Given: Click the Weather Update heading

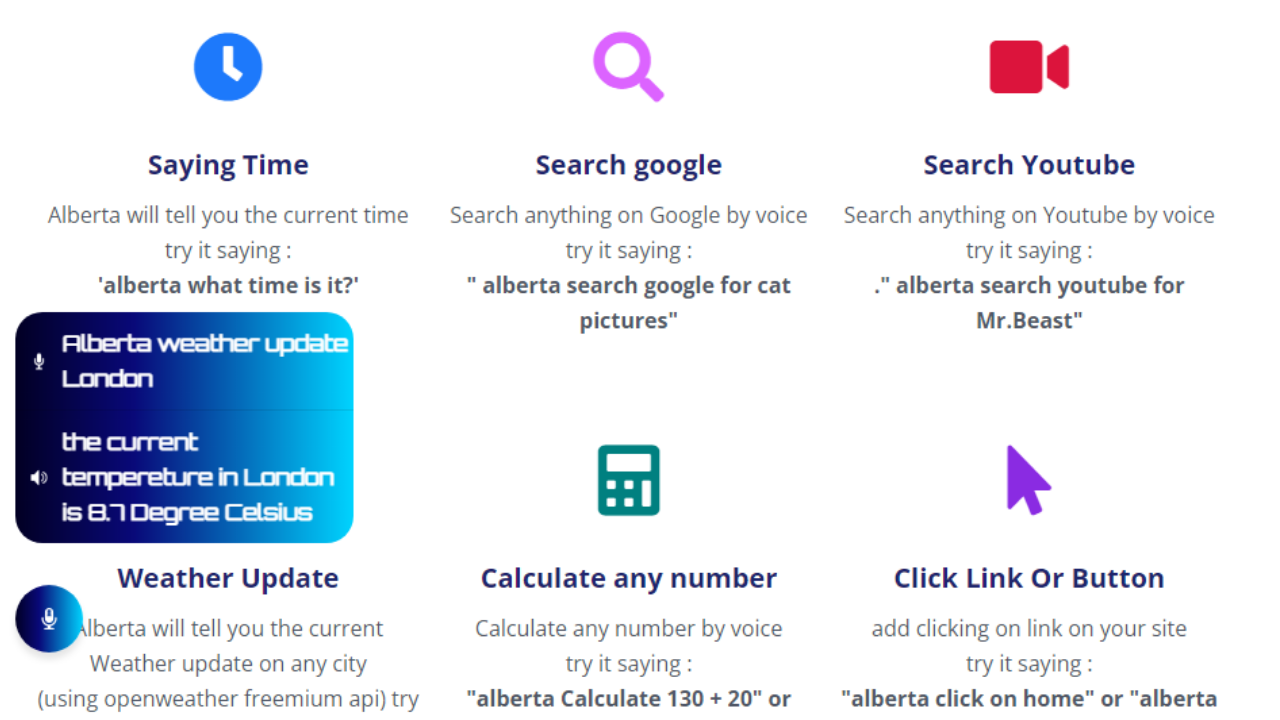Looking at the screenshot, I should click(x=228, y=578).
